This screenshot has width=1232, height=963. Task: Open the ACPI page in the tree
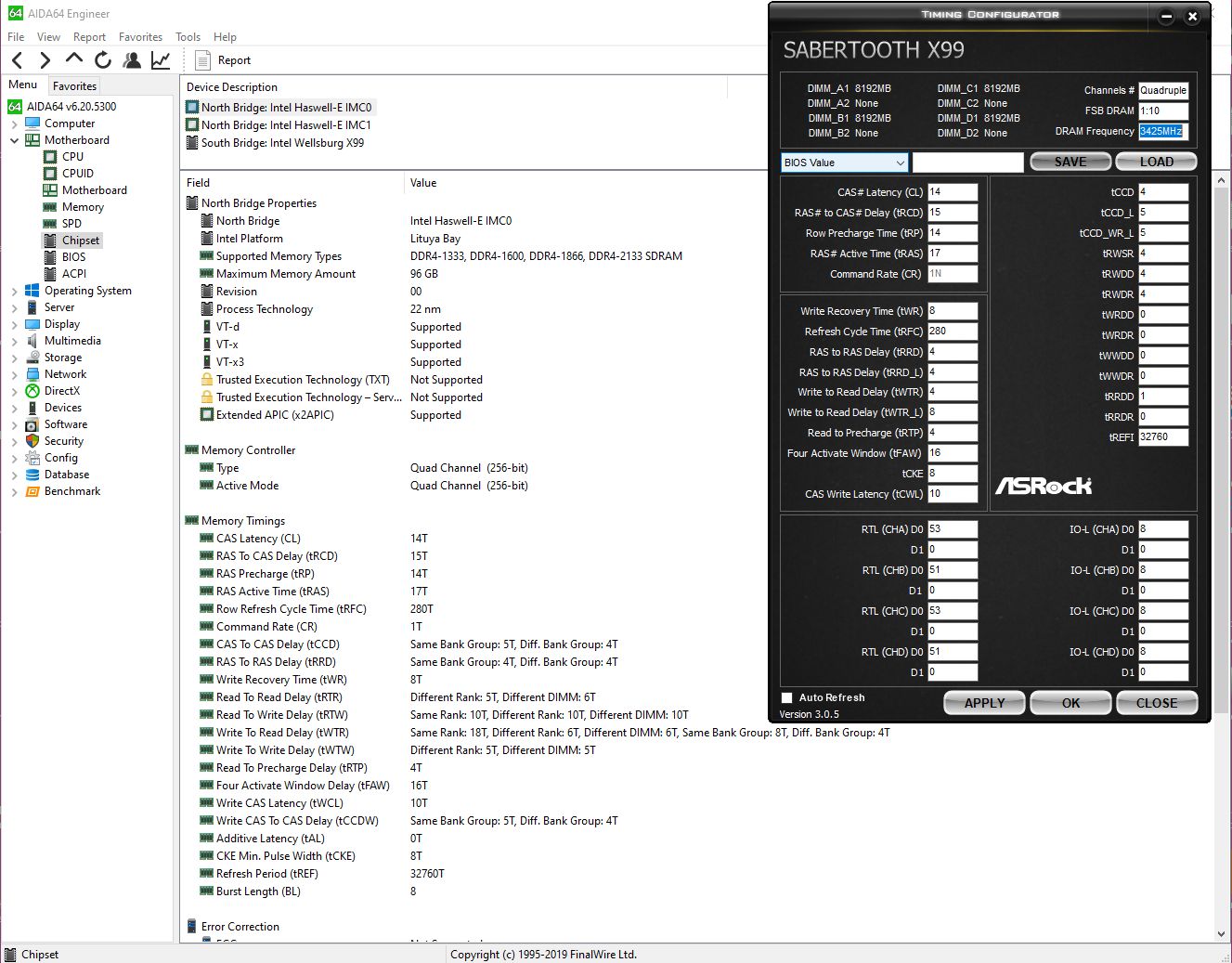point(74,274)
